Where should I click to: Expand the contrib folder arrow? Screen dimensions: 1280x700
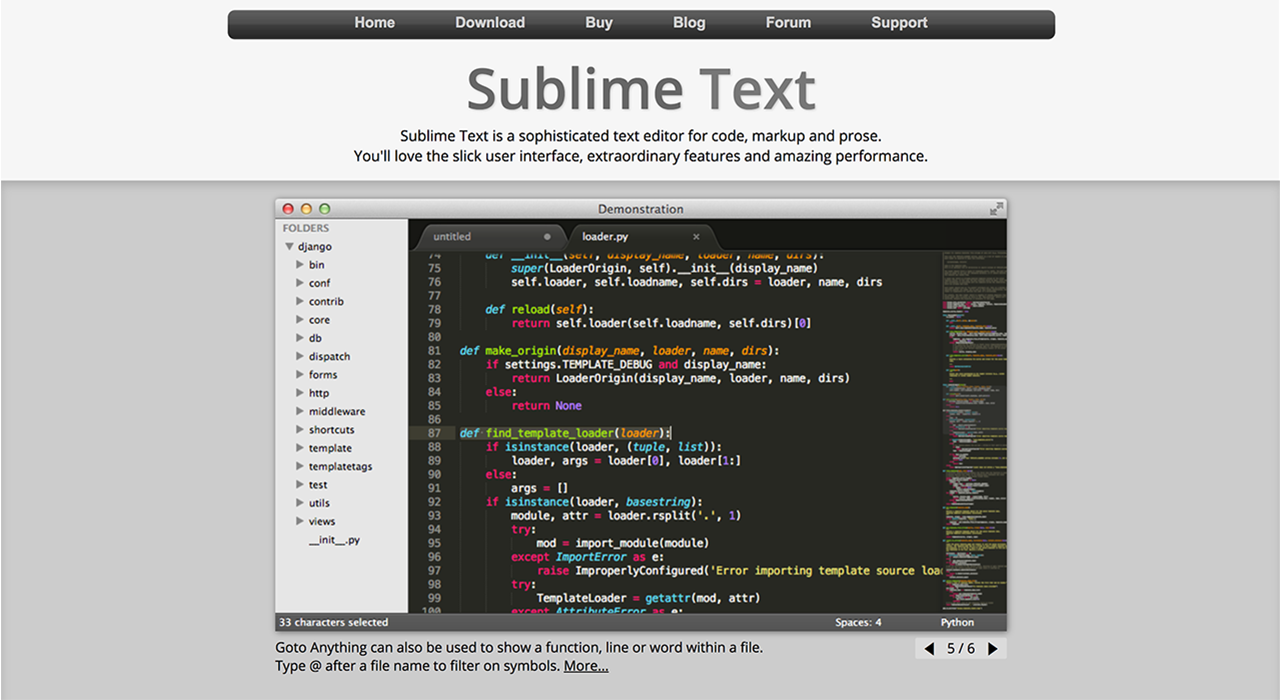click(299, 301)
